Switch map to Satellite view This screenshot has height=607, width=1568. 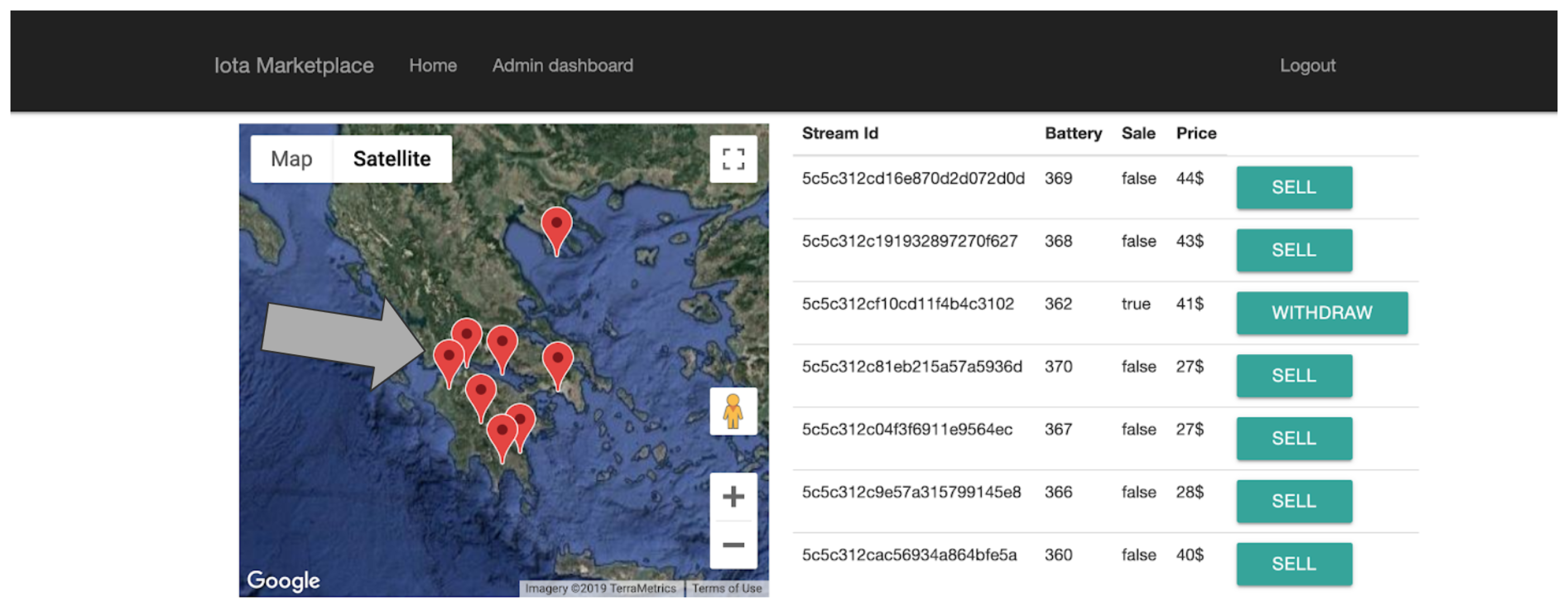(391, 159)
